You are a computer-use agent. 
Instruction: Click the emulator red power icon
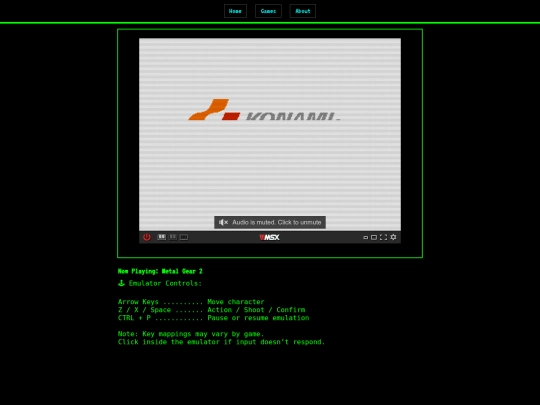tap(147, 237)
